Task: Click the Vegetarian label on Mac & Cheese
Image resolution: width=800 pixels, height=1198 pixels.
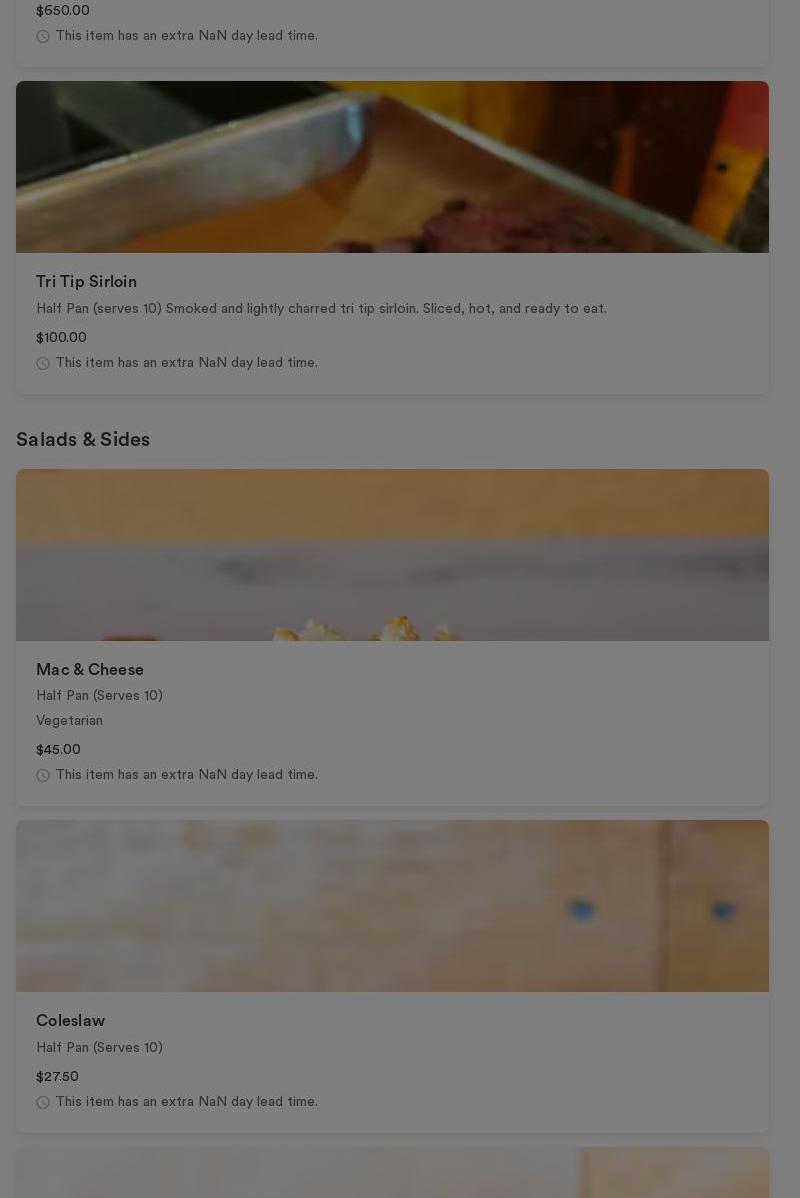Action: [x=70, y=720]
